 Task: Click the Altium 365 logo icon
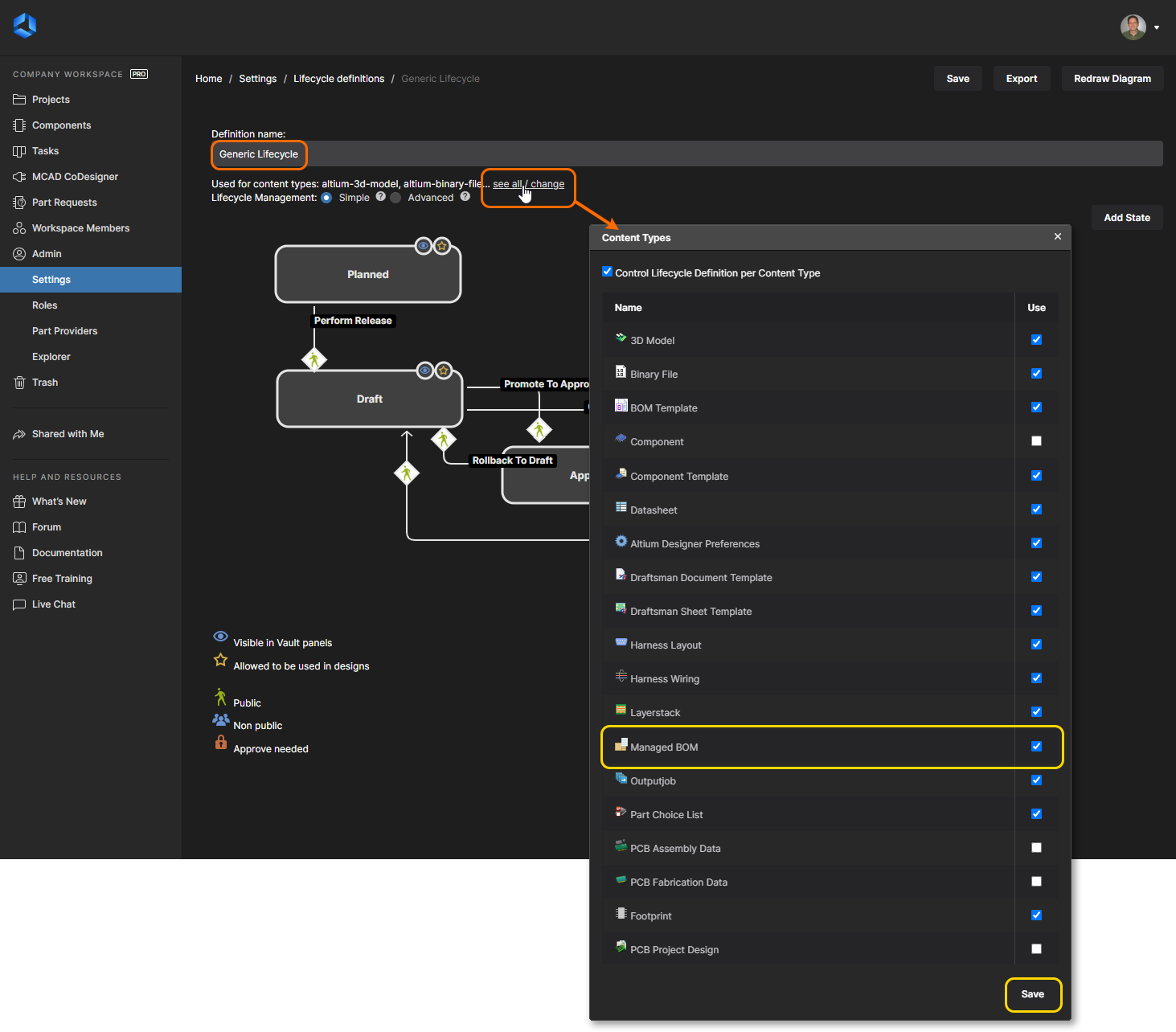pyautogui.click(x=25, y=26)
